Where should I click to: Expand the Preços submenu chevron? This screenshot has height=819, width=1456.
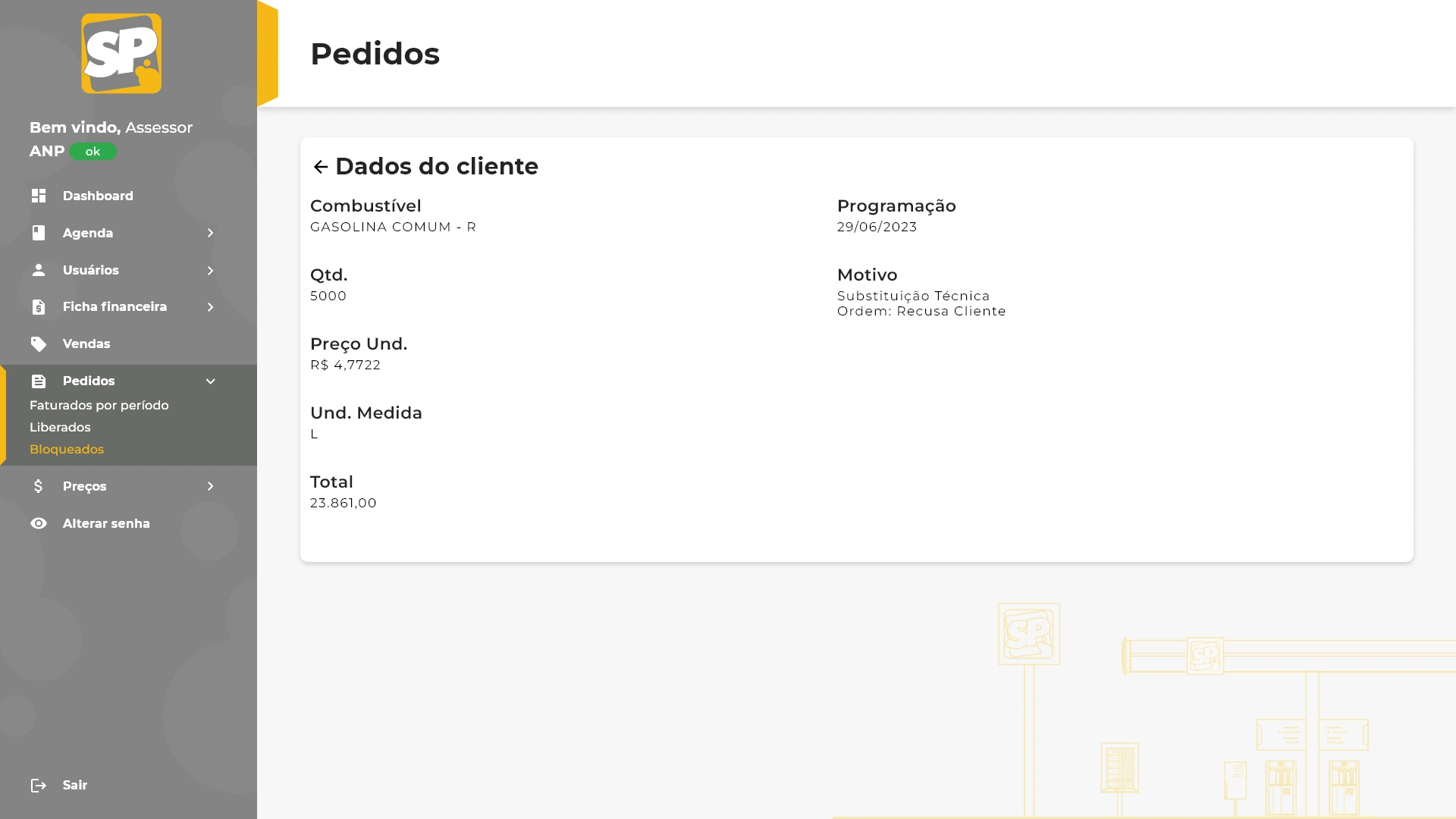(x=211, y=486)
